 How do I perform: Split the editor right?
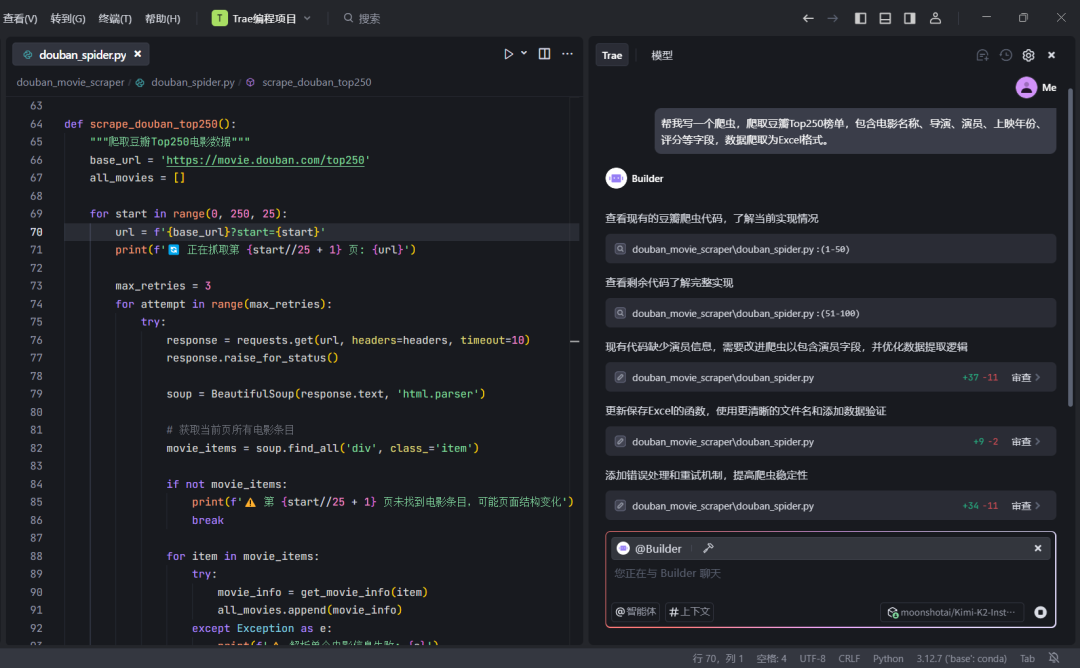pos(544,54)
